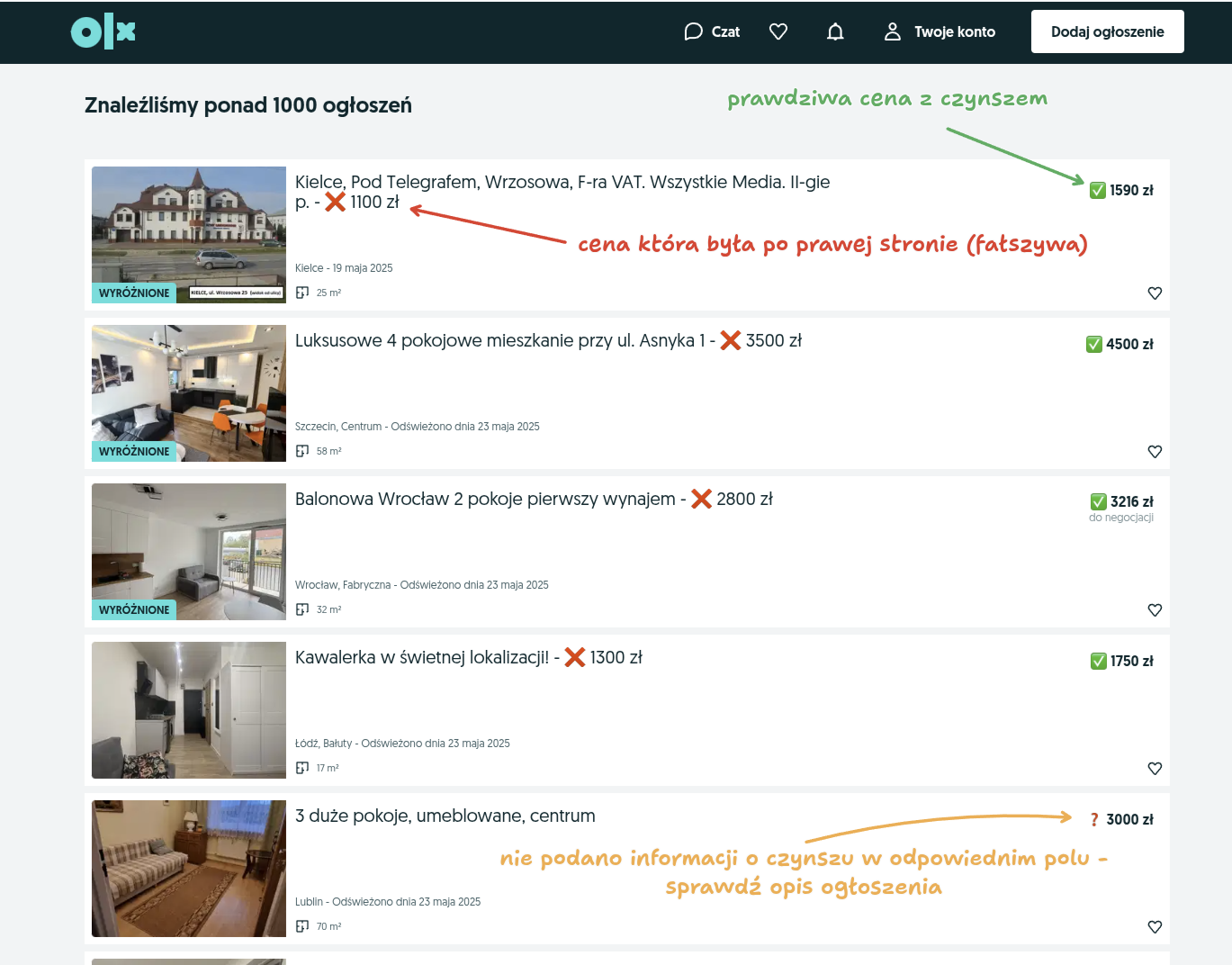Favorite the Balonowa Wrocław listing
Image resolution: width=1232 pixels, height=965 pixels.
click(x=1155, y=610)
